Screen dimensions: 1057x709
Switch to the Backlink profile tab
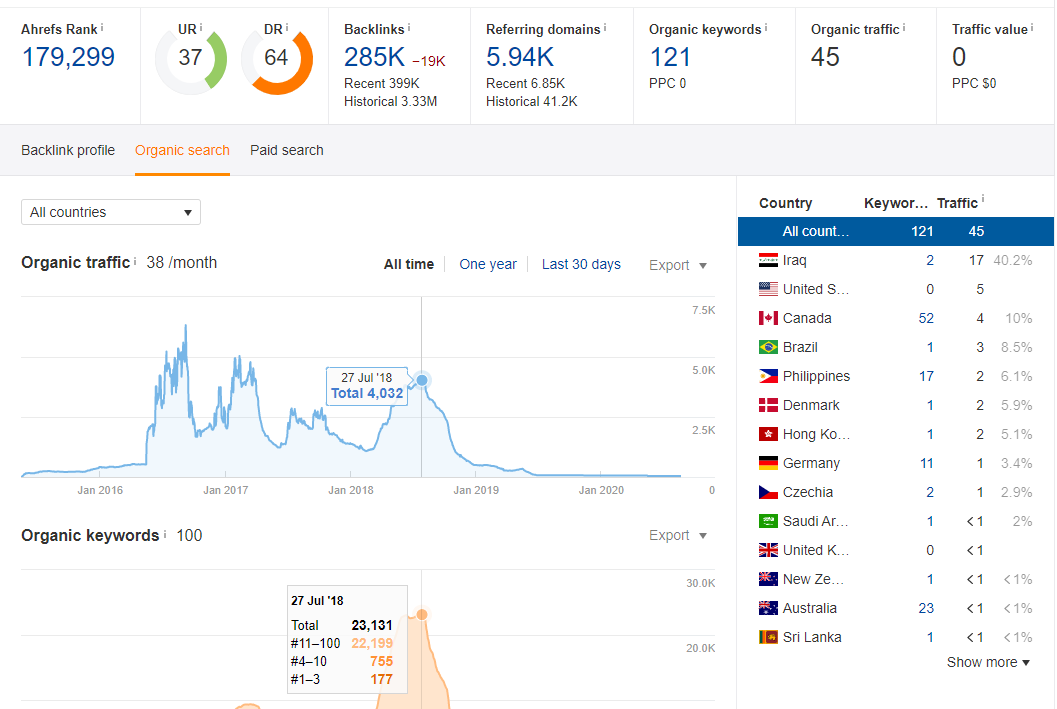pos(68,150)
